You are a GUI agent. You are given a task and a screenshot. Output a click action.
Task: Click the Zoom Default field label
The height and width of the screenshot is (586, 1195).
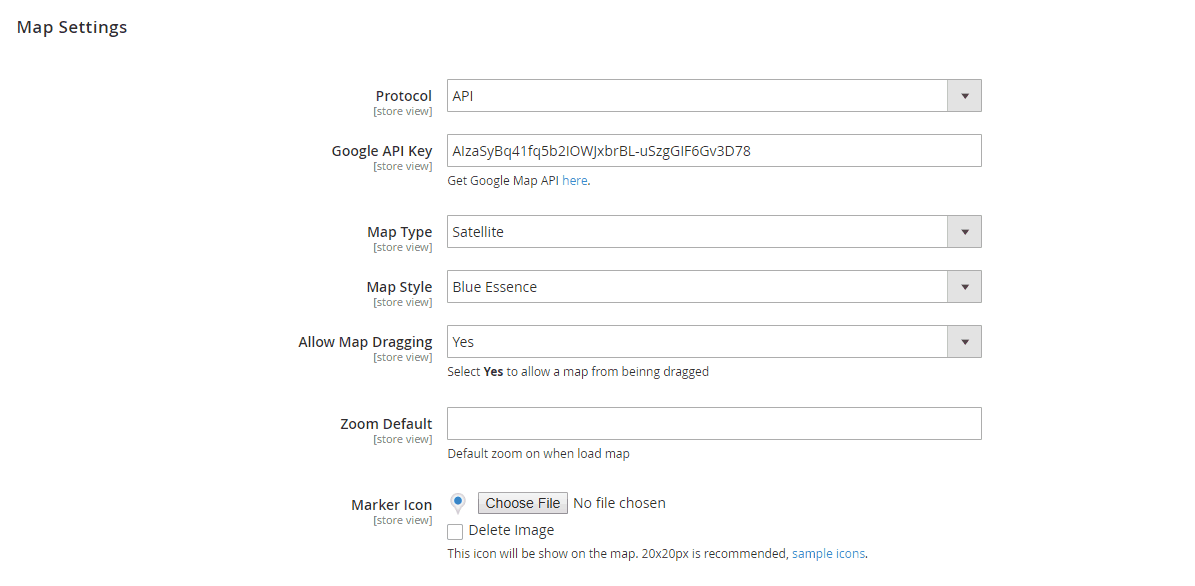386,424
